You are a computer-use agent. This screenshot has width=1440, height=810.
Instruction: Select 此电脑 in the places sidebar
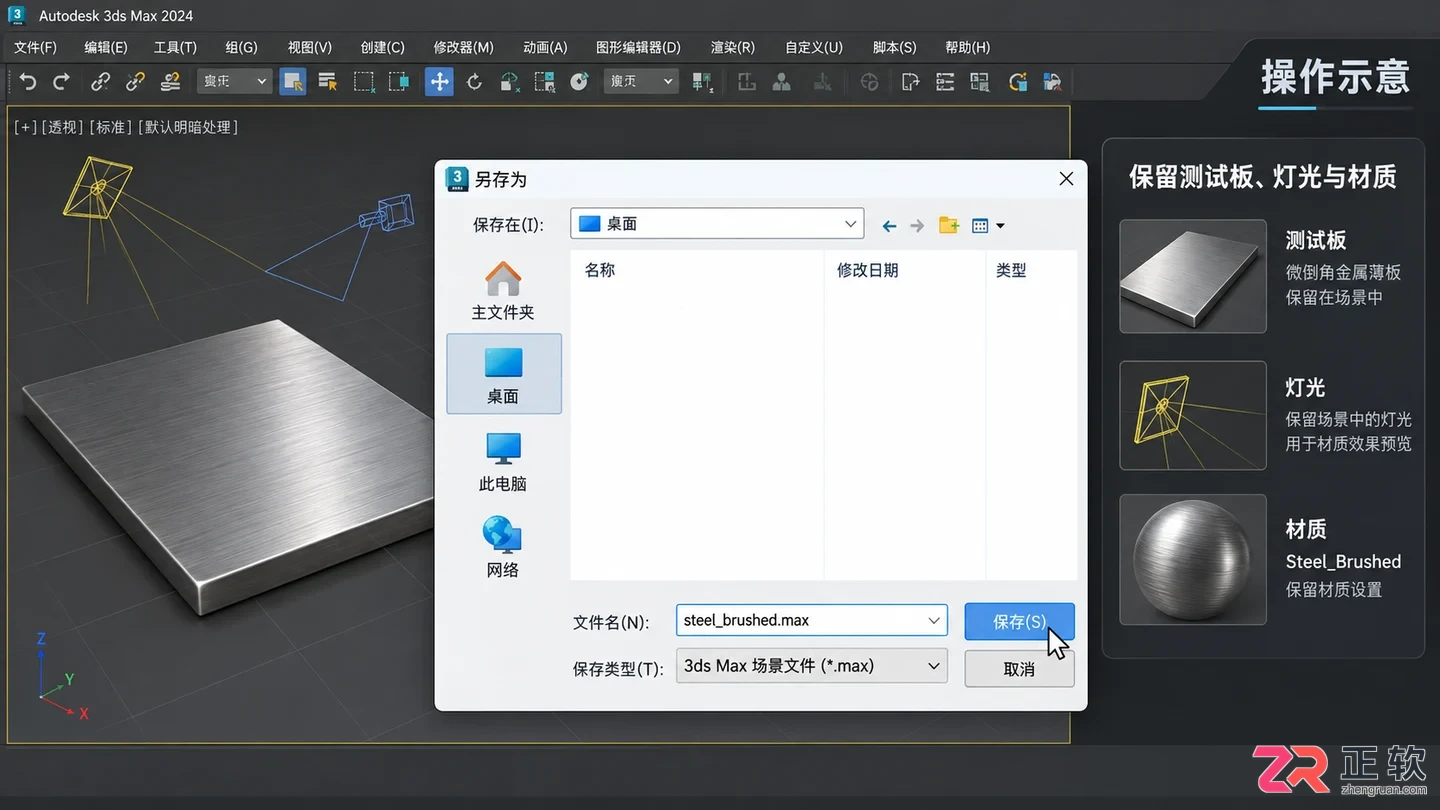tap(503, 462)
